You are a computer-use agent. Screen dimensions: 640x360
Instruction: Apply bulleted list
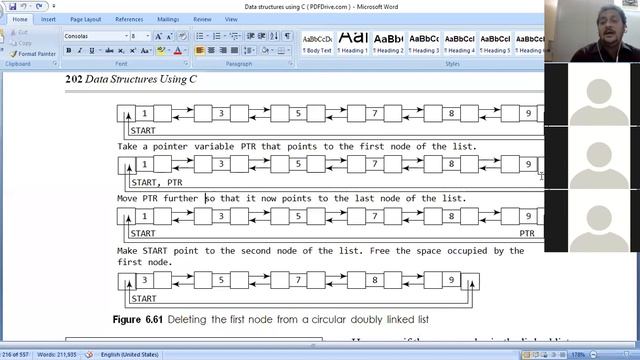click(200, 36)
